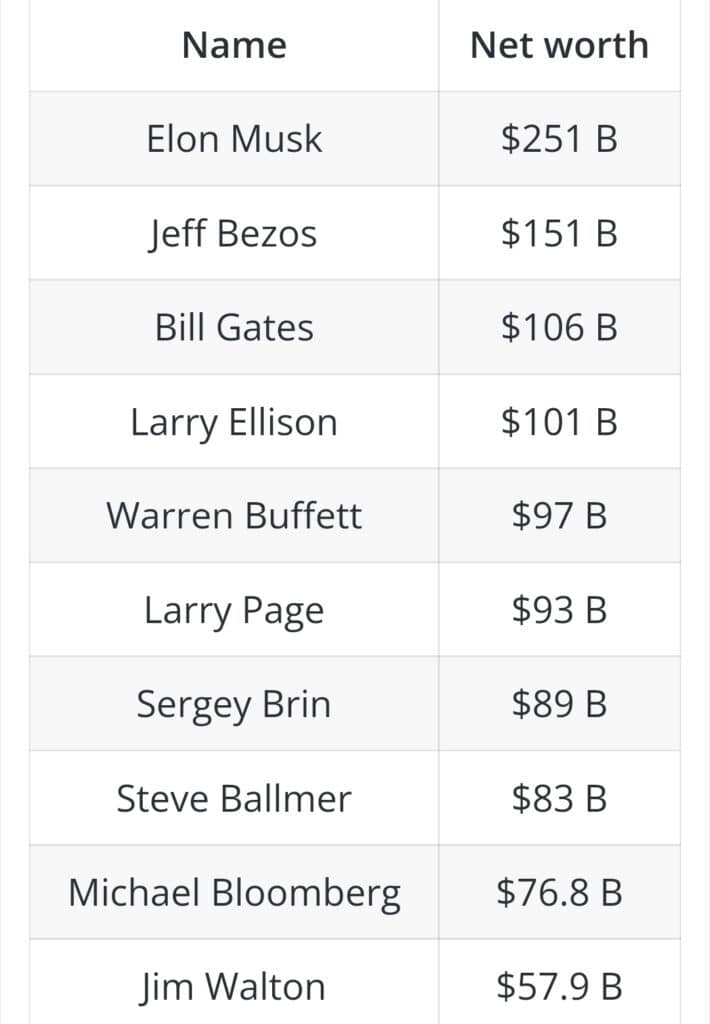Select Michael Bloomberg's name

(234, 893)
